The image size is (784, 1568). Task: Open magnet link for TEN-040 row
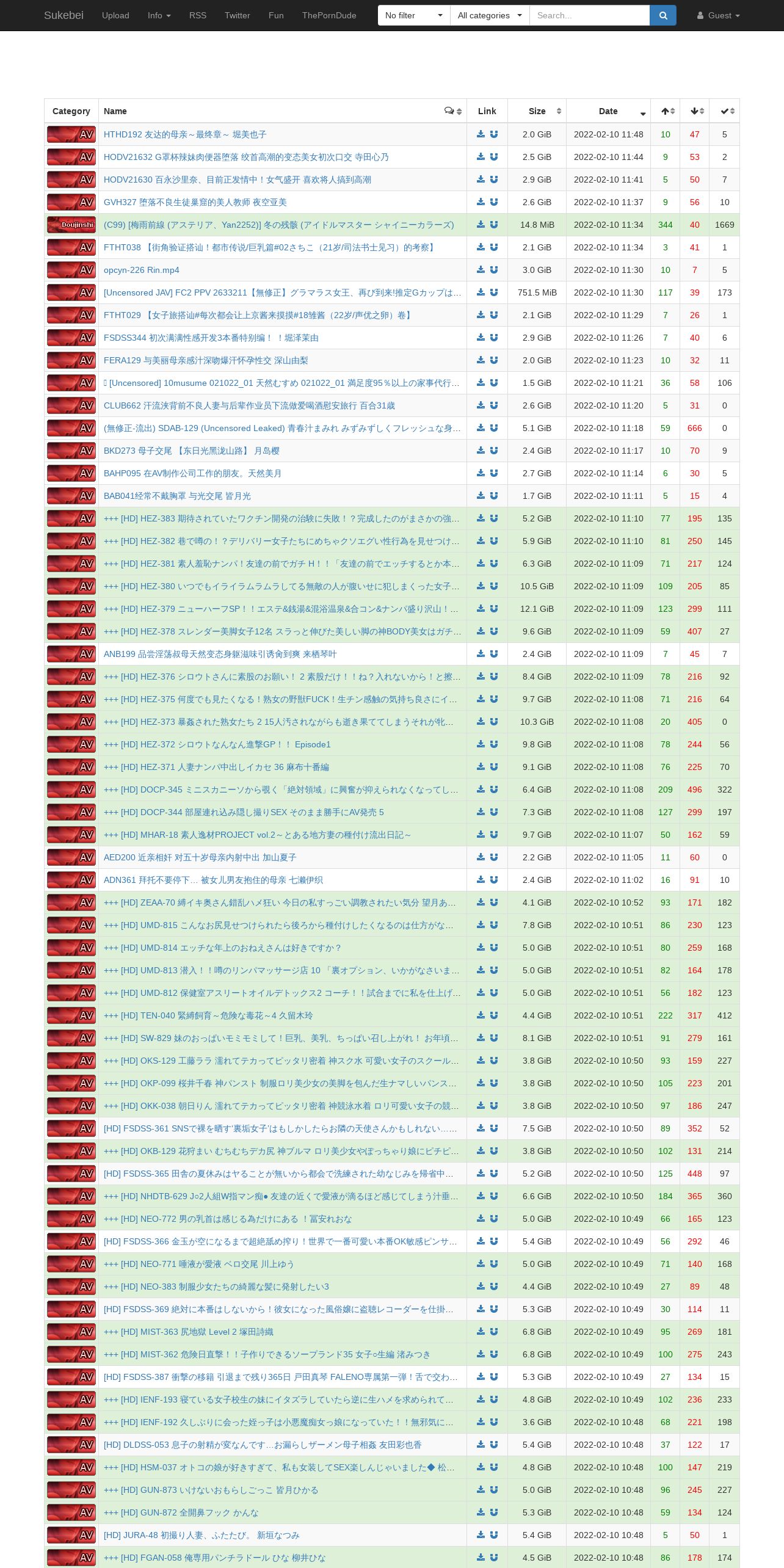(x=494, y=1015)
